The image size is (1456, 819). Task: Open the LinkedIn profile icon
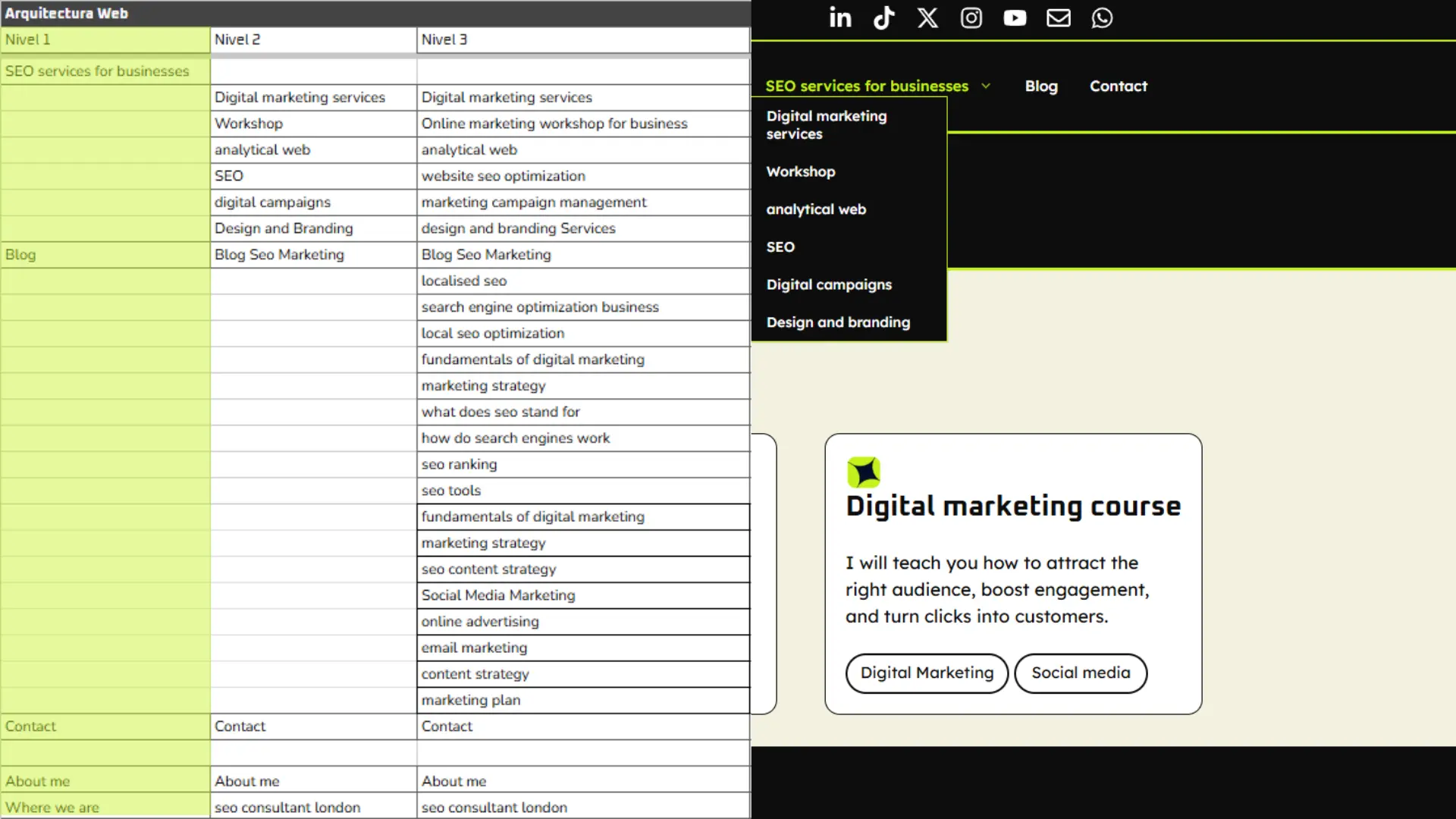(x=840, y=17)
